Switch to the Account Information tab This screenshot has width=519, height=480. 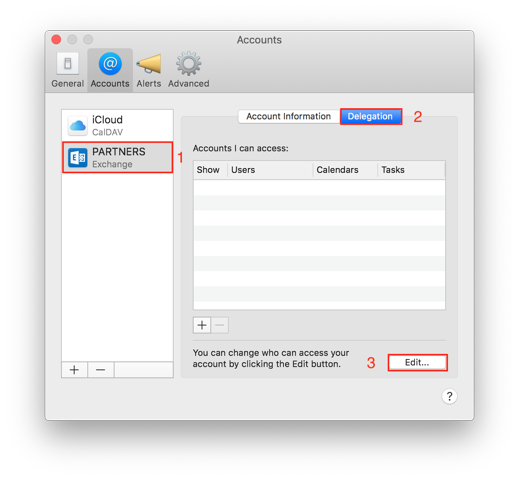(289, 116)
